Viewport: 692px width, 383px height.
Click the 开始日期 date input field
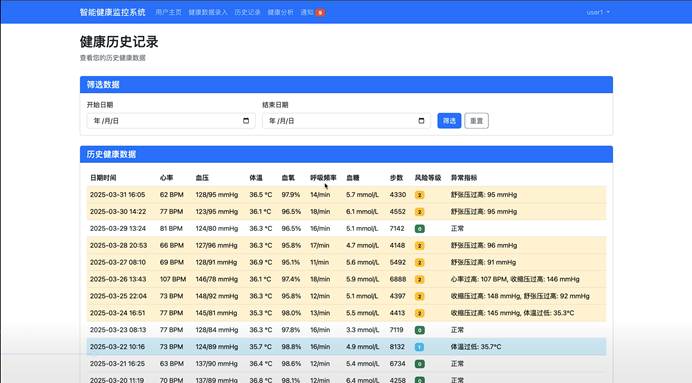[x=171, y=121]
